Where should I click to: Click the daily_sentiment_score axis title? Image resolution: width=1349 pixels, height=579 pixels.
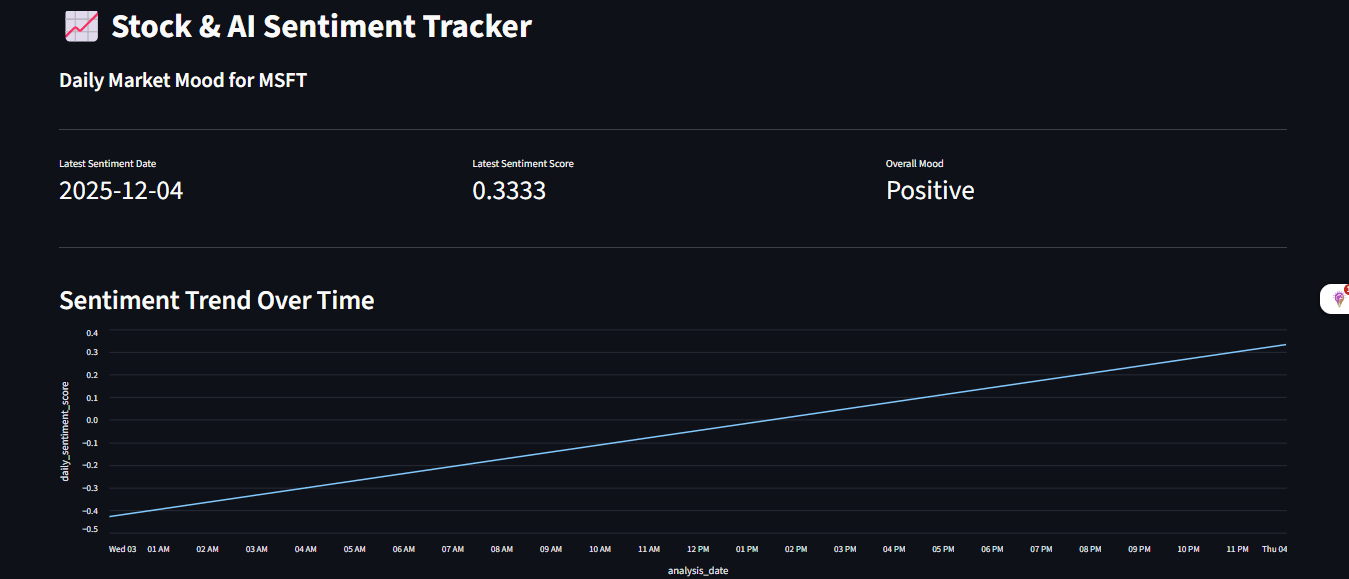[x=65, y=431]
